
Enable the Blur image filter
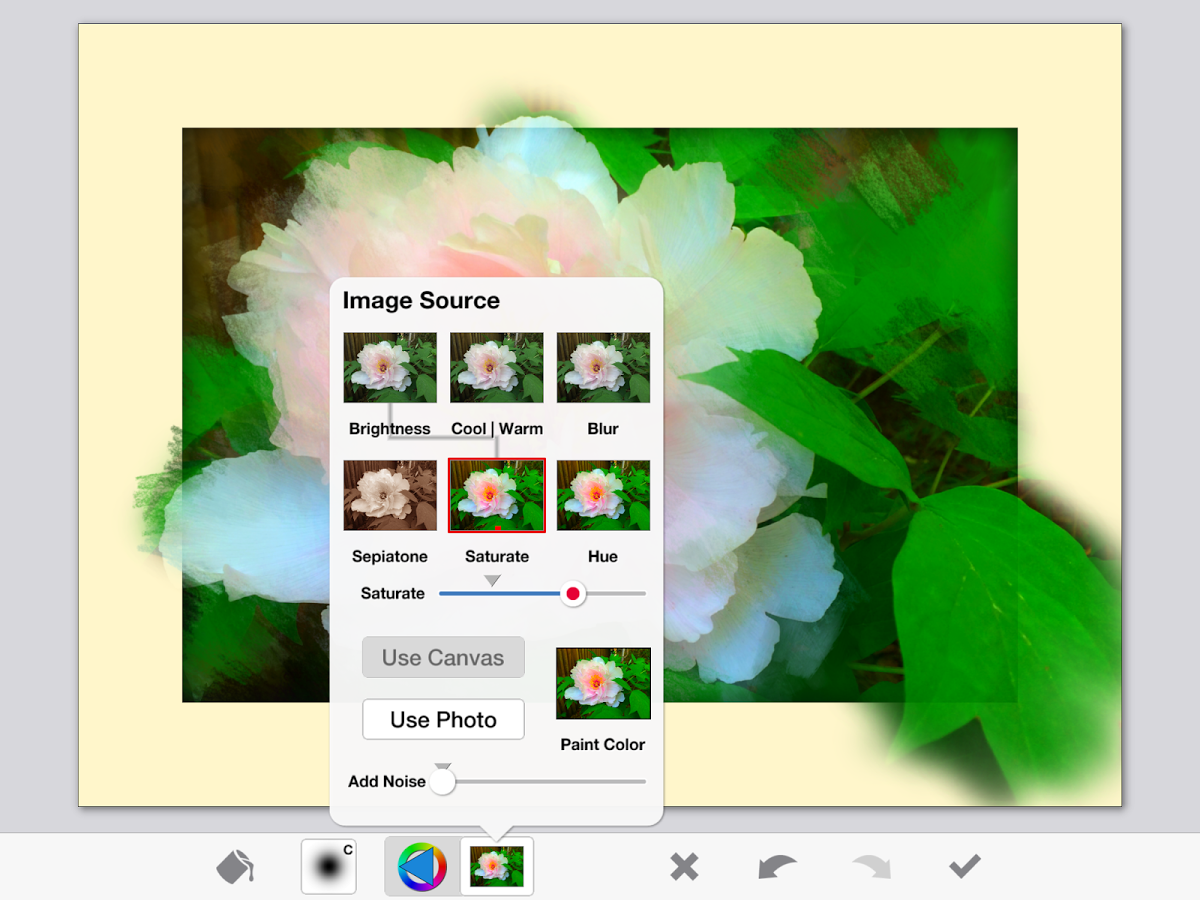[x=602, y=367]
